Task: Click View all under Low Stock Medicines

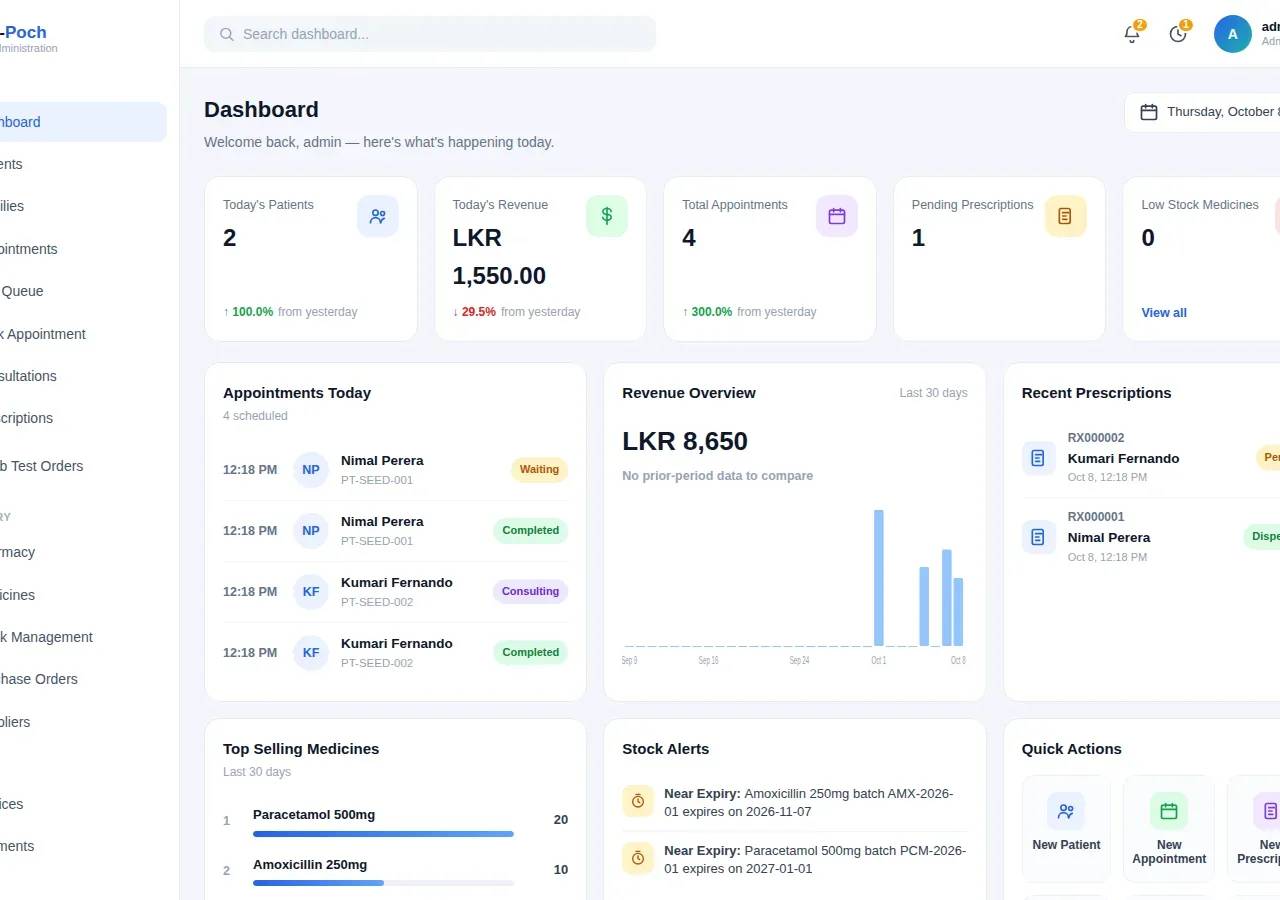Action: coord(1164,313)
